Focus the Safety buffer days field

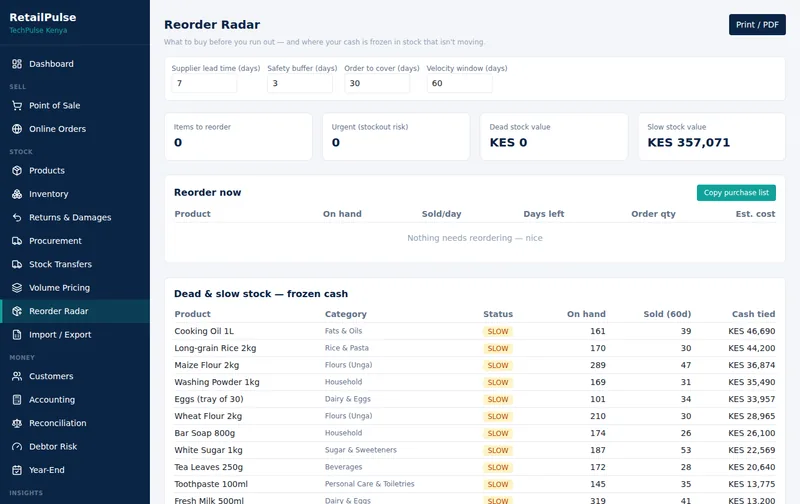300,83
